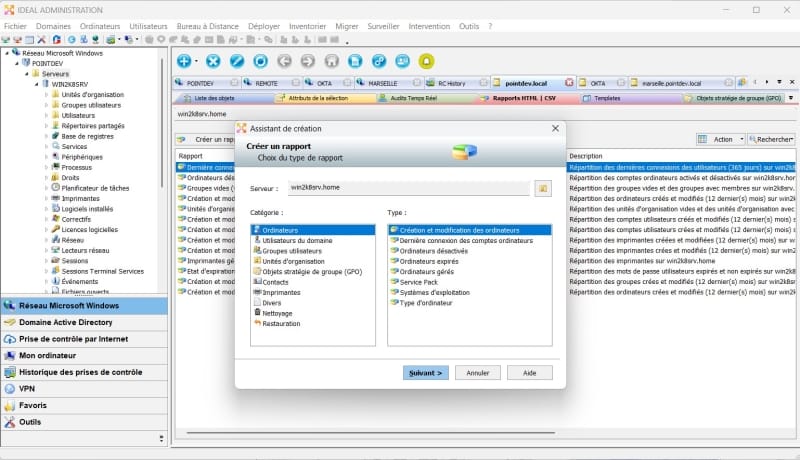
Task: Expand the Unités d'organisation tree node
Action: pos(46,94)
